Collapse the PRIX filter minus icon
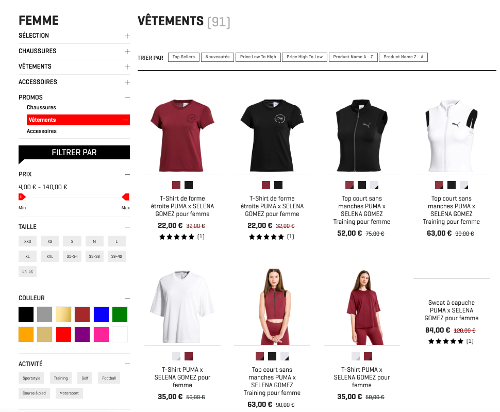 (127, 174)
